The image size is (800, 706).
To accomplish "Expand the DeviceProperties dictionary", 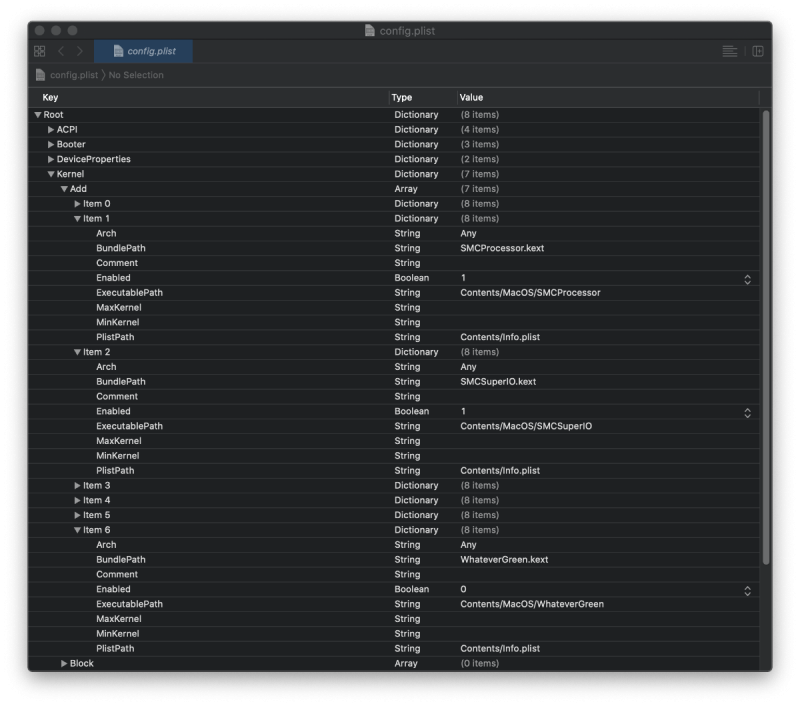I will click(x=51, y=159).
